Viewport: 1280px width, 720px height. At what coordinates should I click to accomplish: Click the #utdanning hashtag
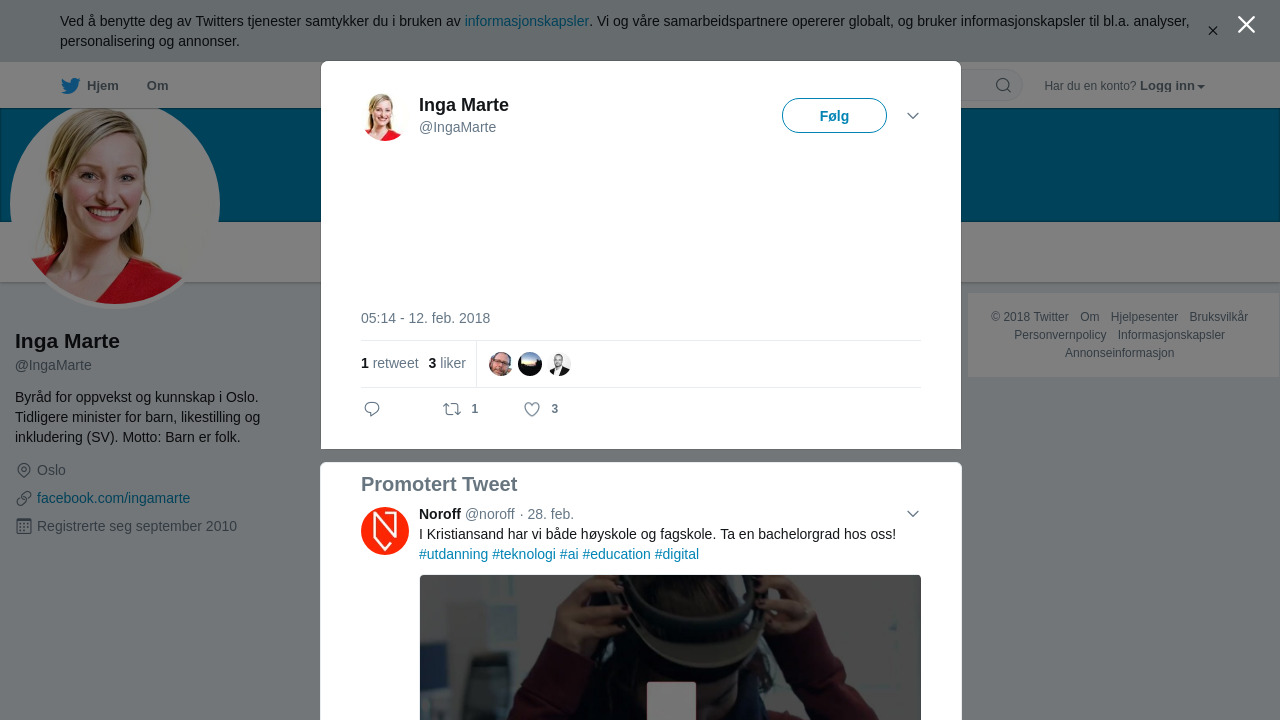[x=453, y=554]
